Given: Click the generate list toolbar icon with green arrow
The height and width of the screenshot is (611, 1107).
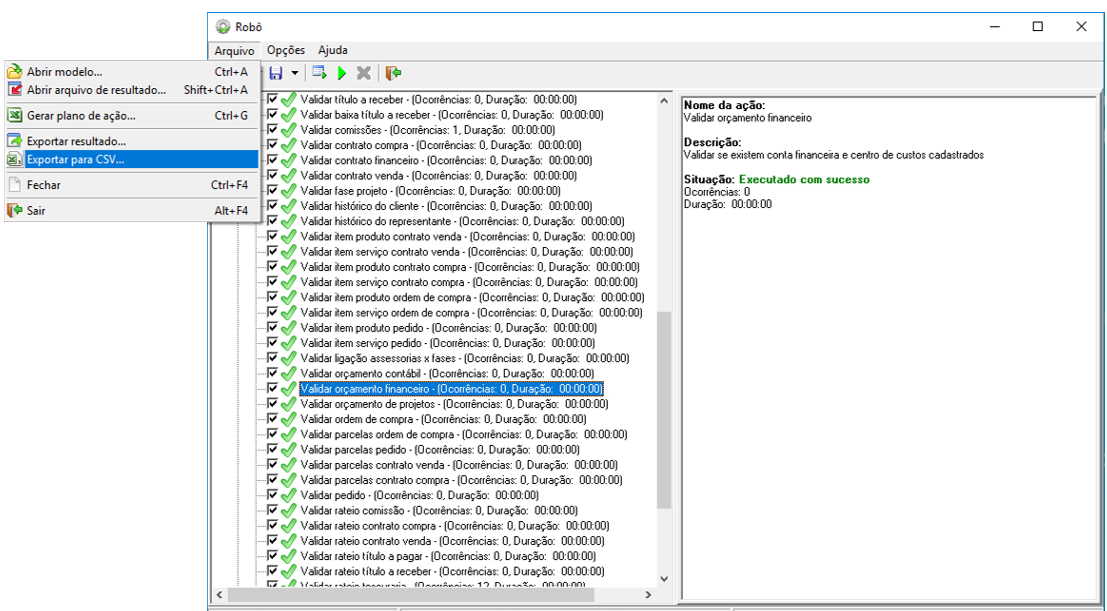Looking at the screenshot, I should (x=319, y=73).
